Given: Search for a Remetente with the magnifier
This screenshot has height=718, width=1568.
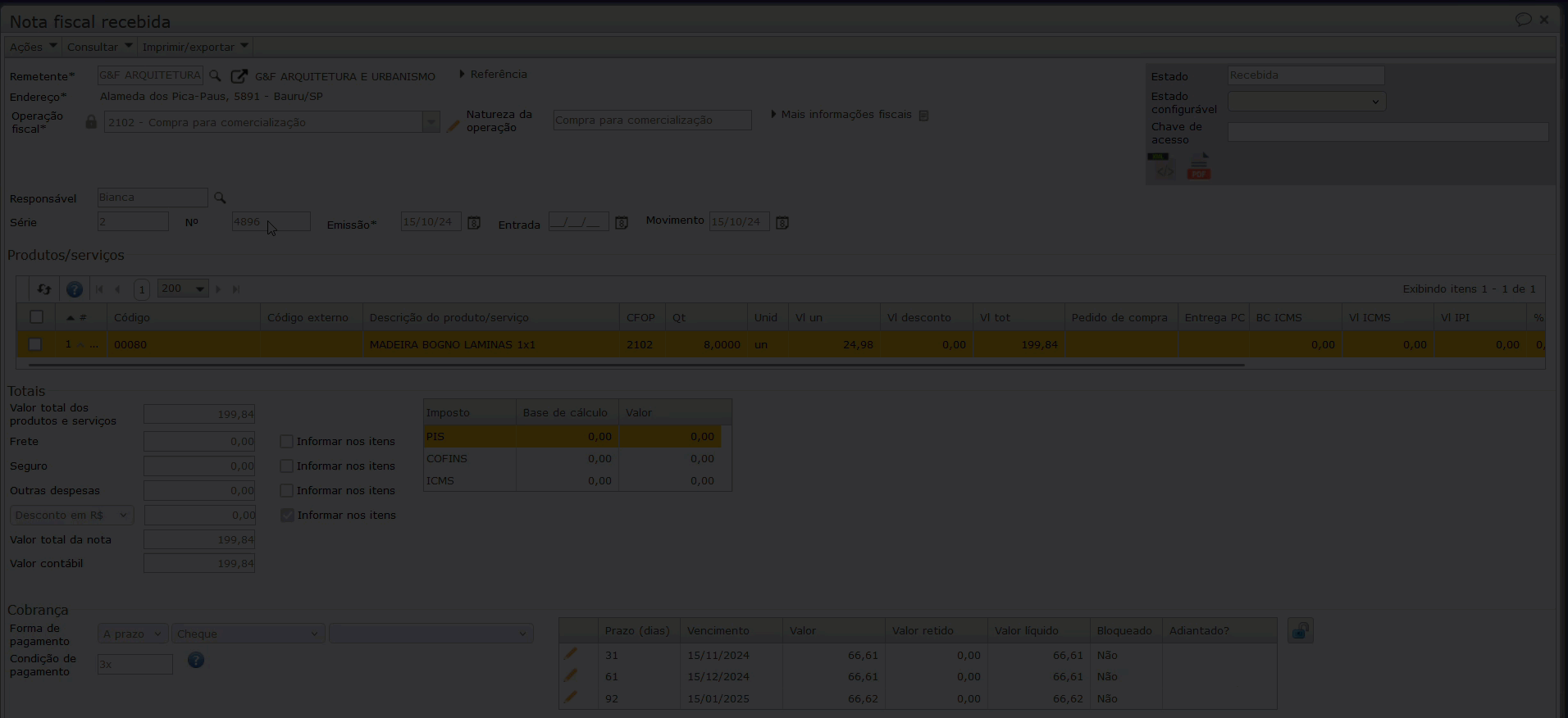Looking at the screenshot, I should 215,75.
